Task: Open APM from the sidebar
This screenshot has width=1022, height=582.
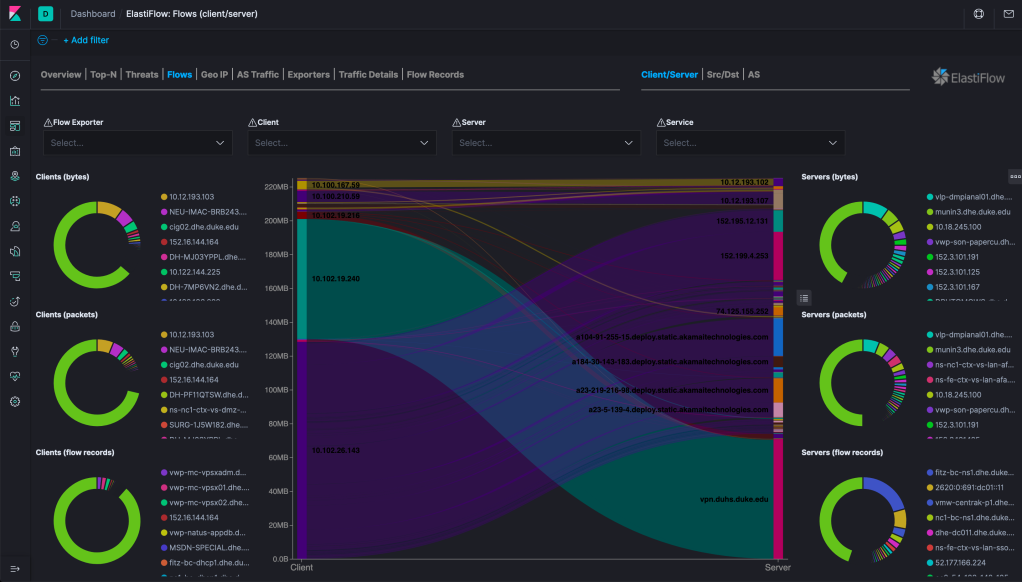Action: (15, 276)
